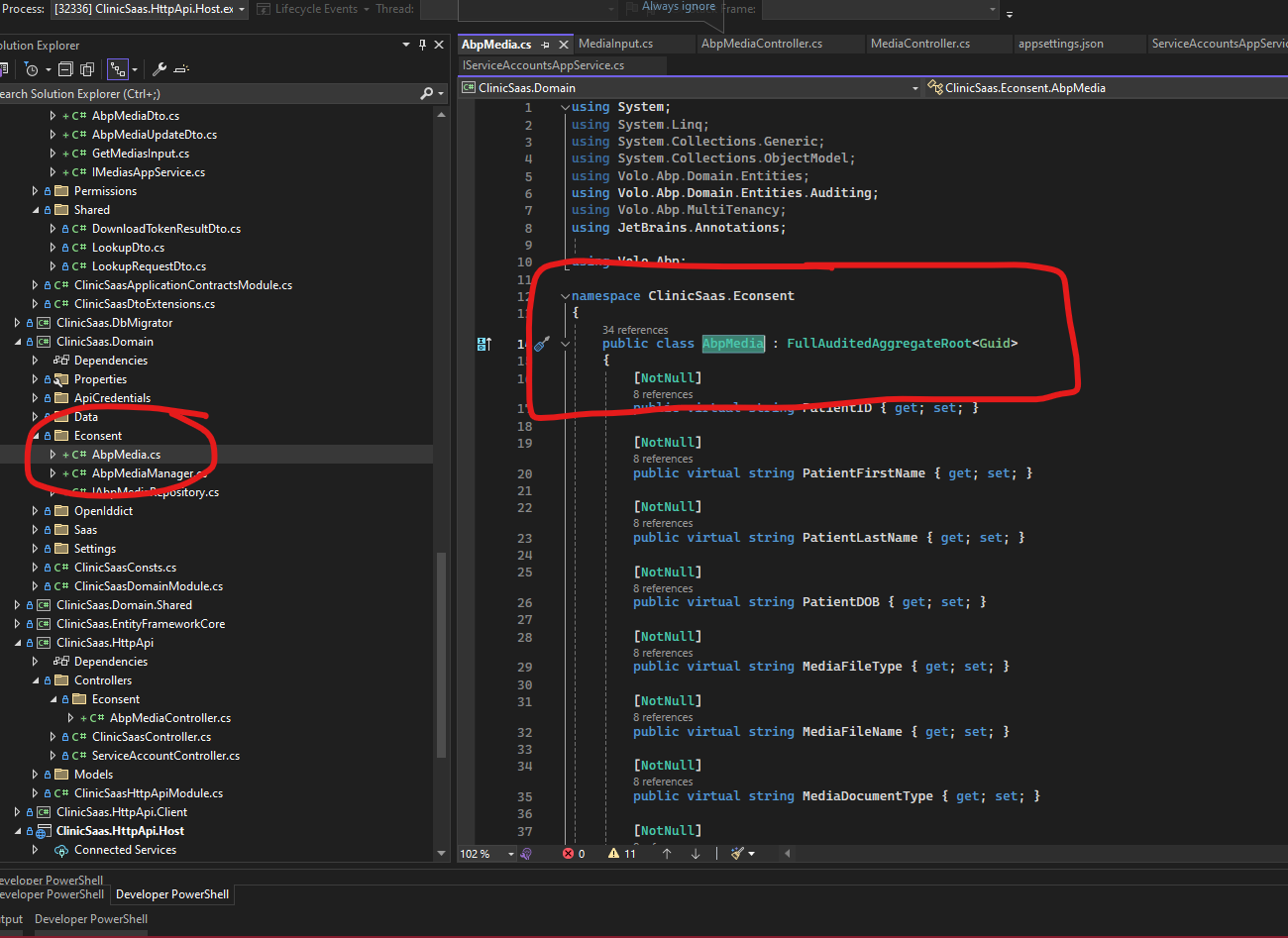1288x938 pixels.
Task: Toggle auto-hide pin on Solution Explorer
Action: (423, 45)
